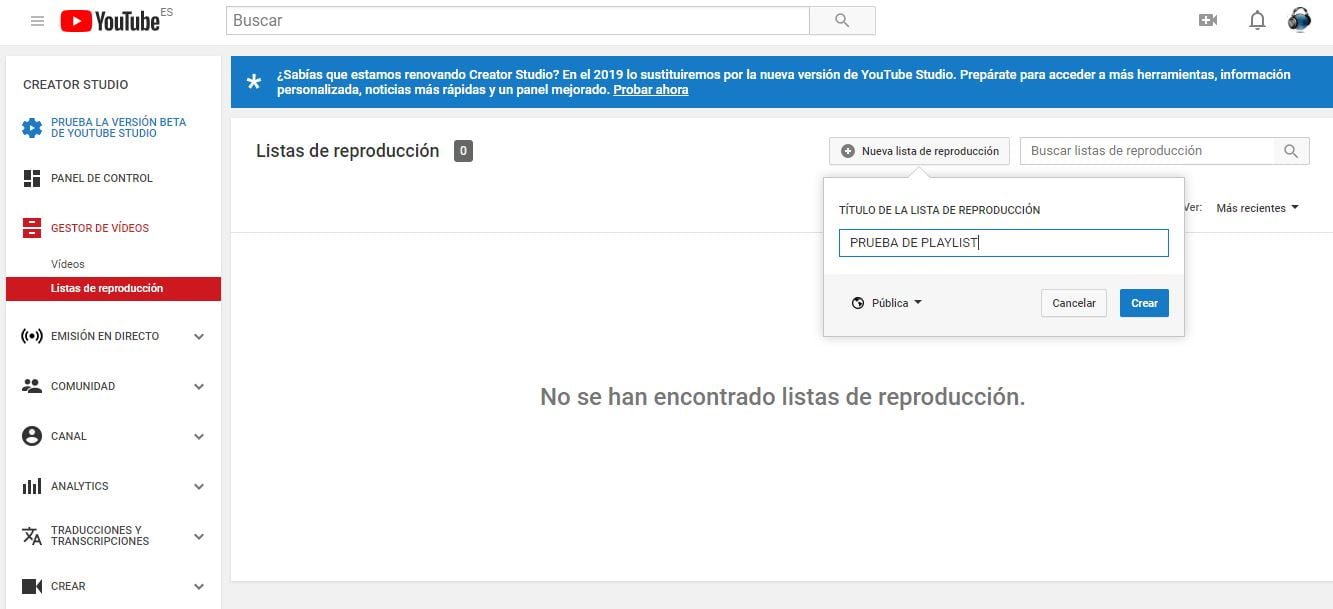
Task: Click the YouTube logo
Action: tap(110, 21)
